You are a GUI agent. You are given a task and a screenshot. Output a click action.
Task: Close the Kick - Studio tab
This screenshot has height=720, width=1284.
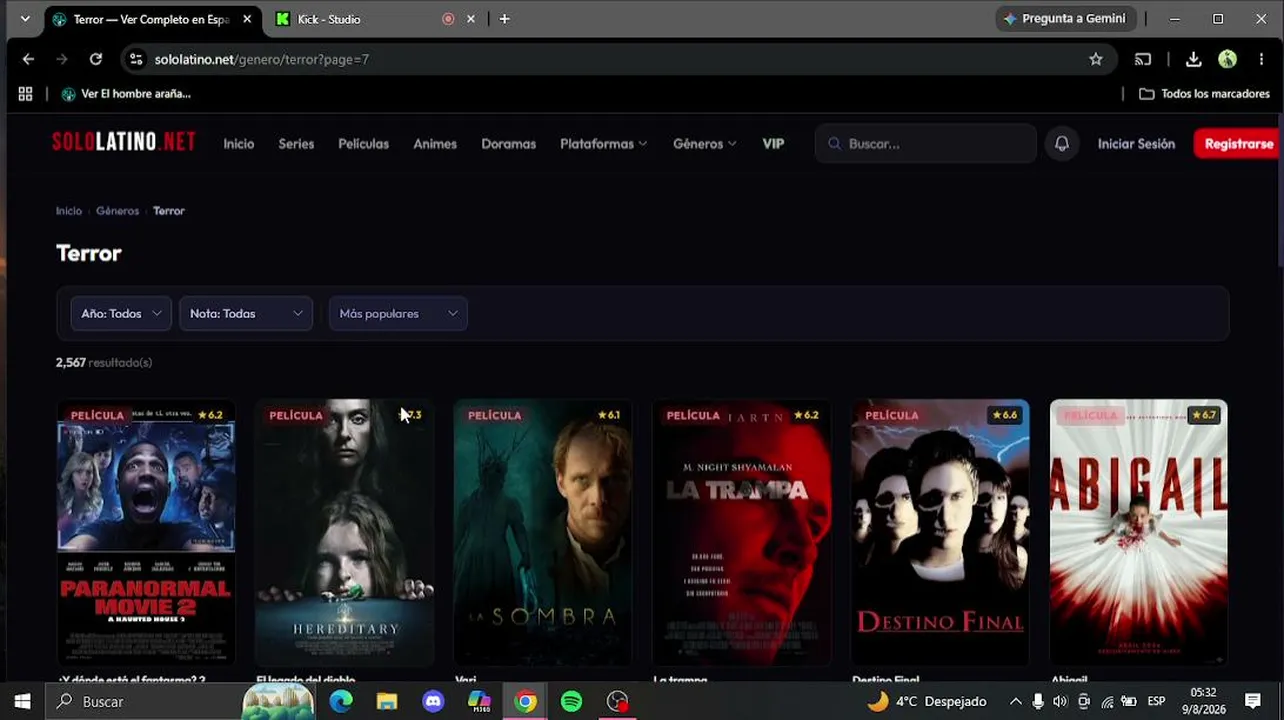pos(471,19)
